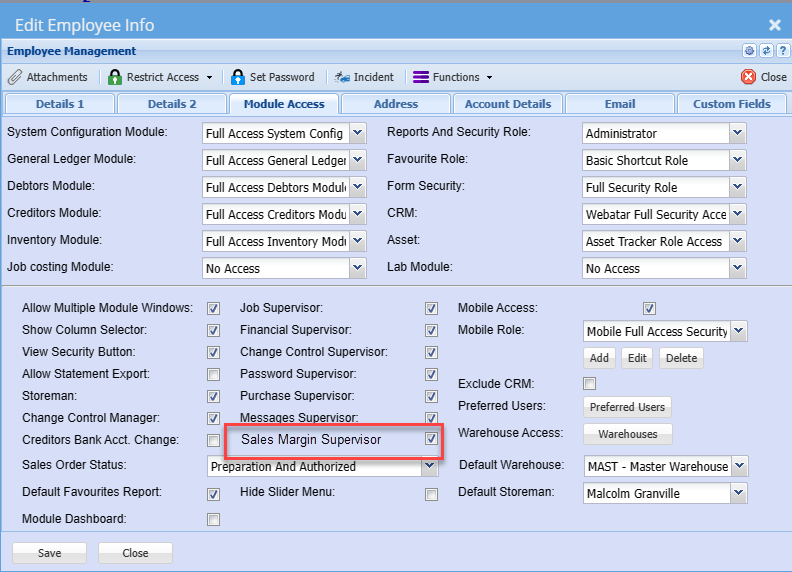The height and width of the screenshot is (572, 792).
Task: Select the Module Access tab
Action: [x=284, y=104]
